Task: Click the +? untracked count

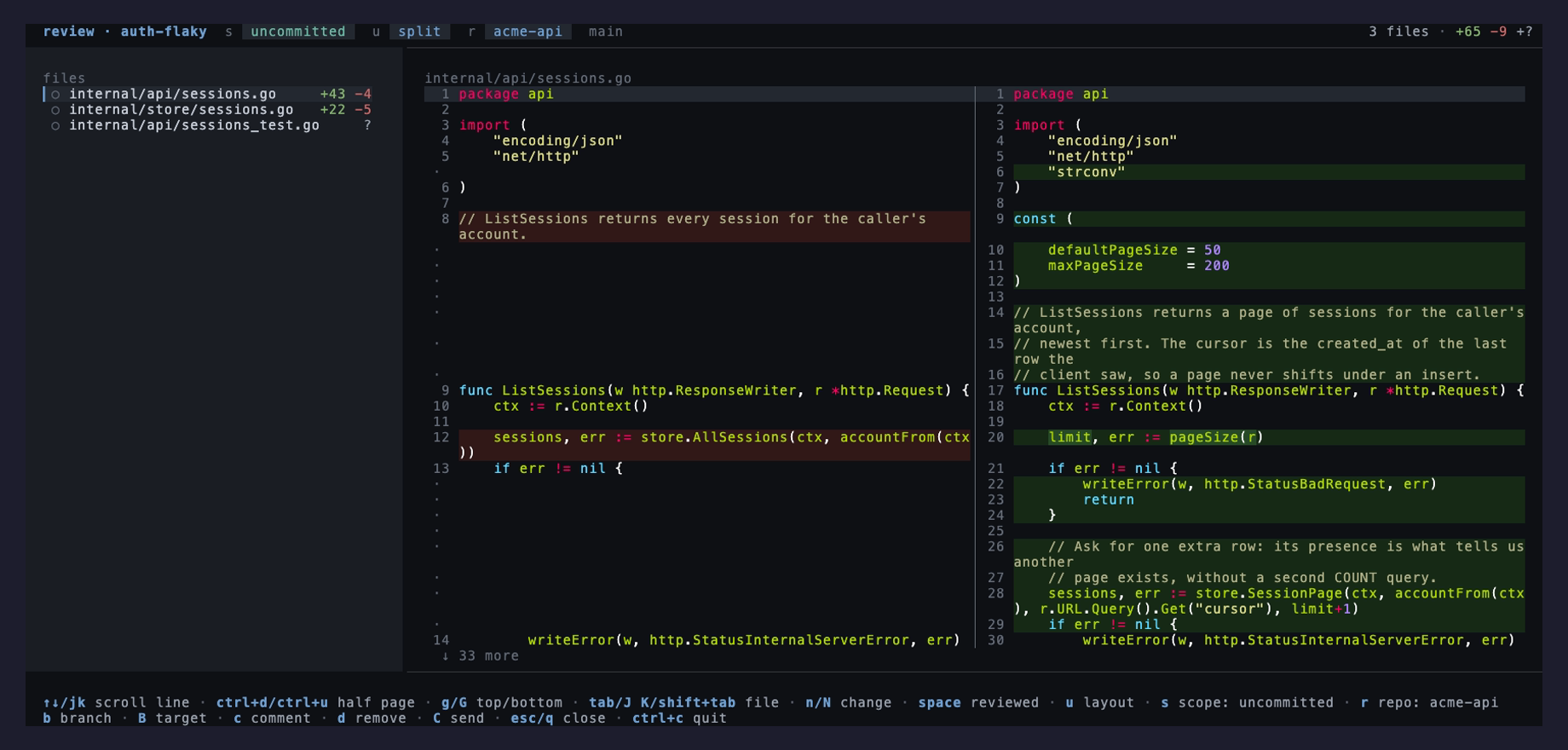Action: 1524,32
